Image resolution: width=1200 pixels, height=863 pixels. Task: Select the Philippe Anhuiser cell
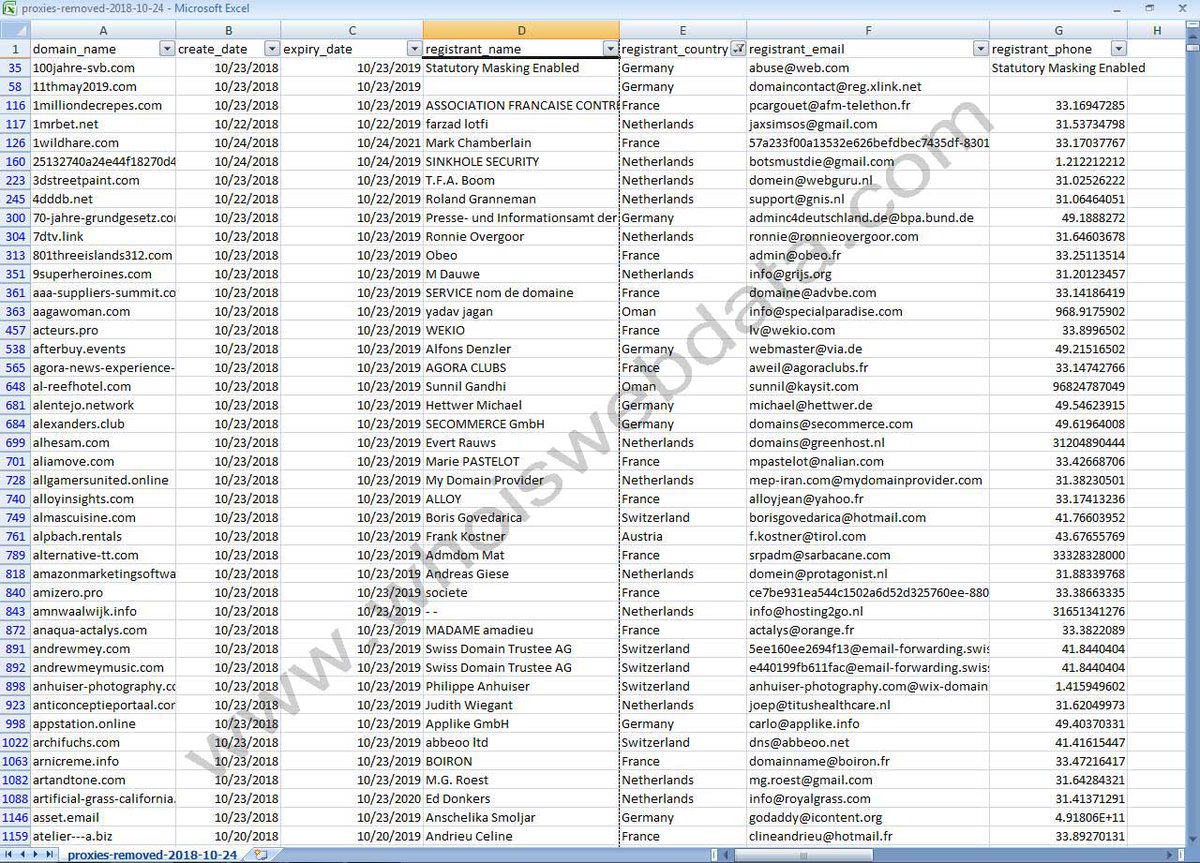click(x=521, y=687)
